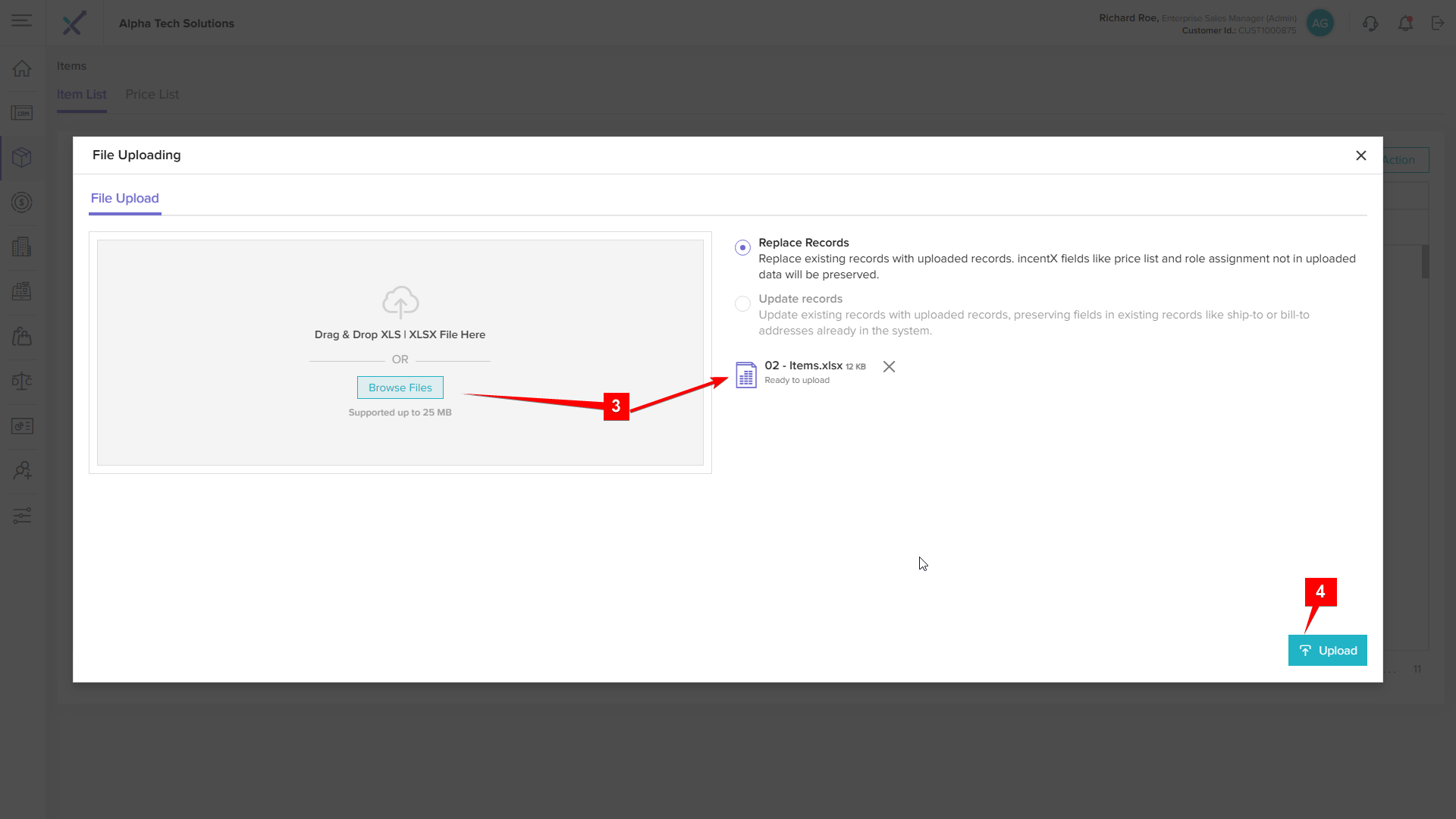Open the balance scale sidebar icon

[x=22, y=381]
